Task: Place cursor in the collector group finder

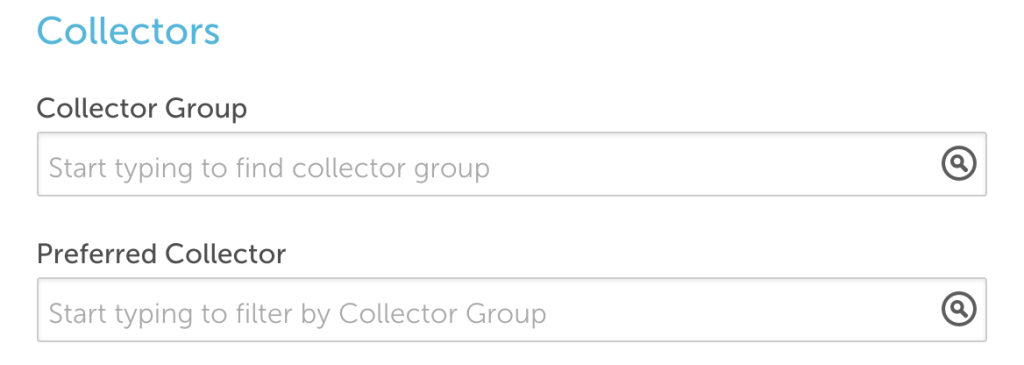Action: (x=511, y=164)
